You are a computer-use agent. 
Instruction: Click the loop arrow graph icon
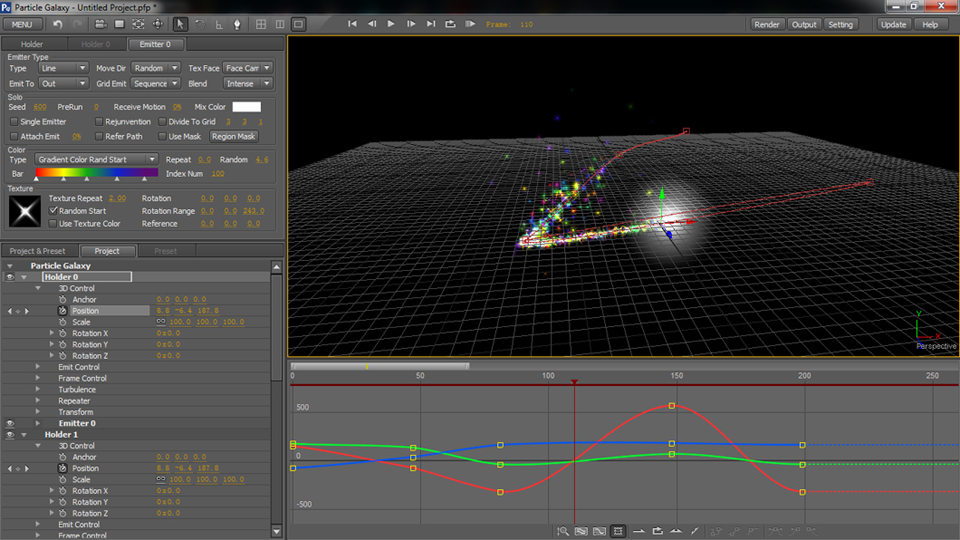tap(658, 531)
